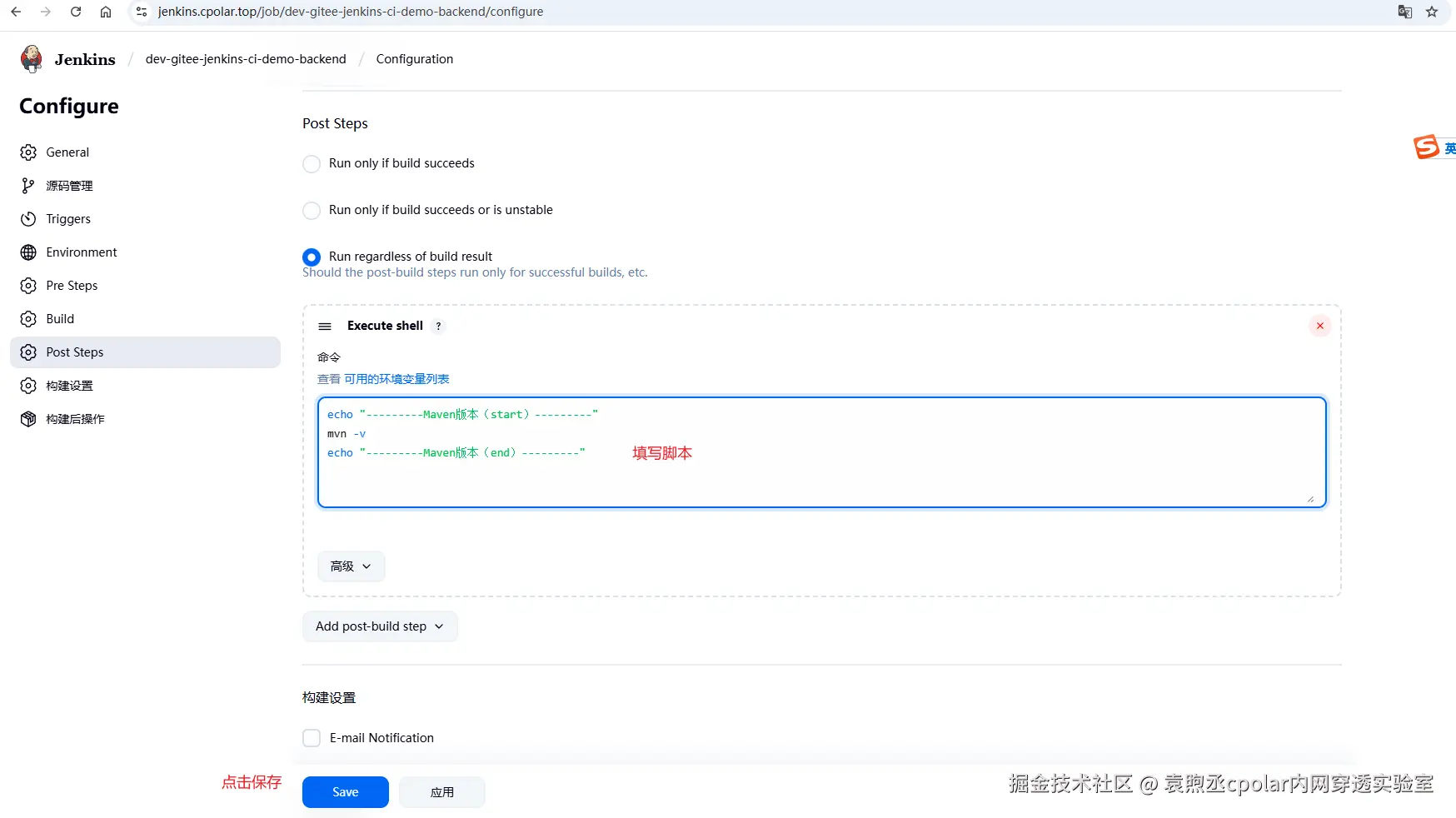Click the Post Steps gear icon
Screen dimensions: 1456x818
28,352
